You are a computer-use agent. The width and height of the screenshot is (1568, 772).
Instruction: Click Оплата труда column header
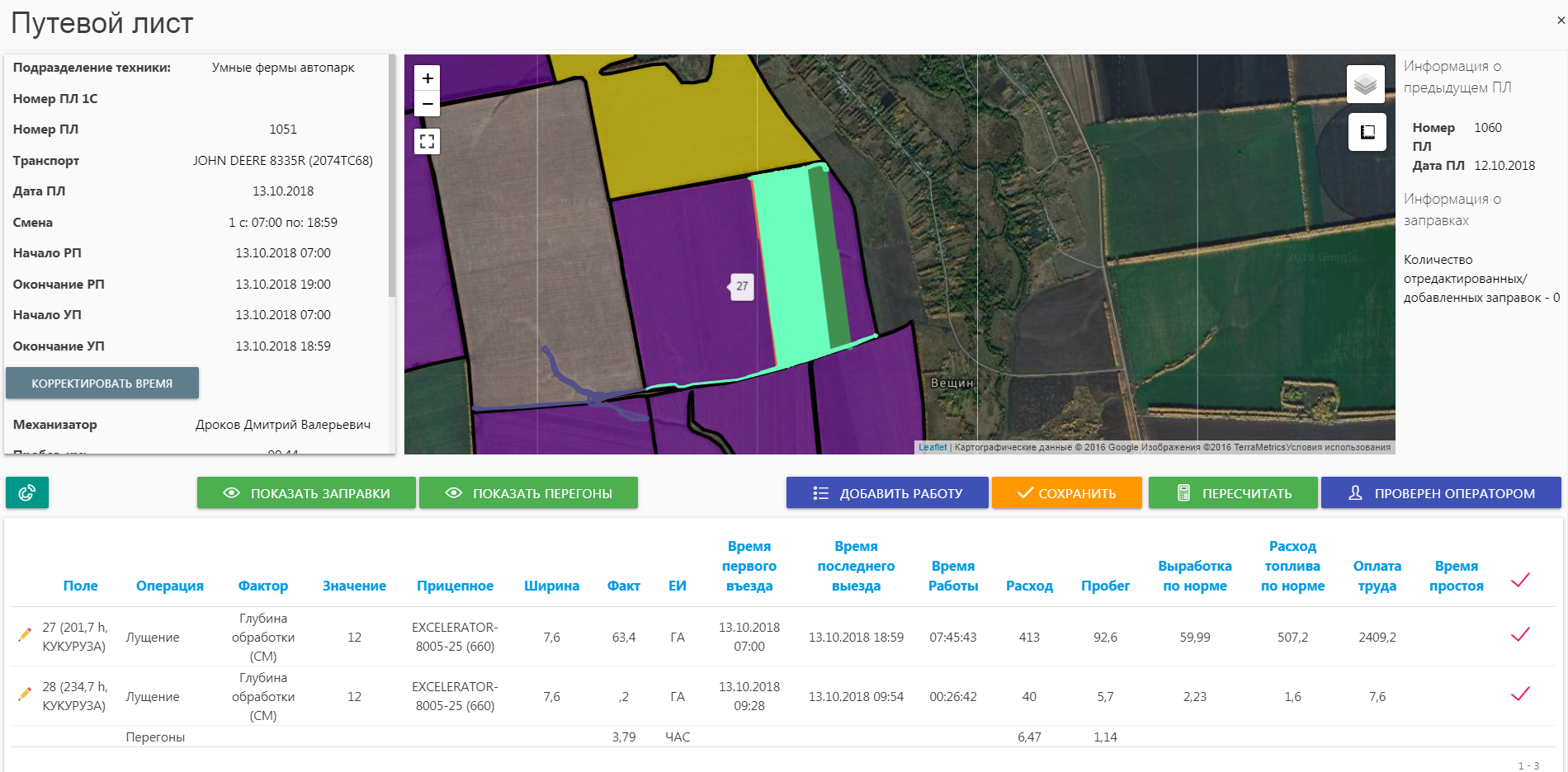coord(1377,576)
